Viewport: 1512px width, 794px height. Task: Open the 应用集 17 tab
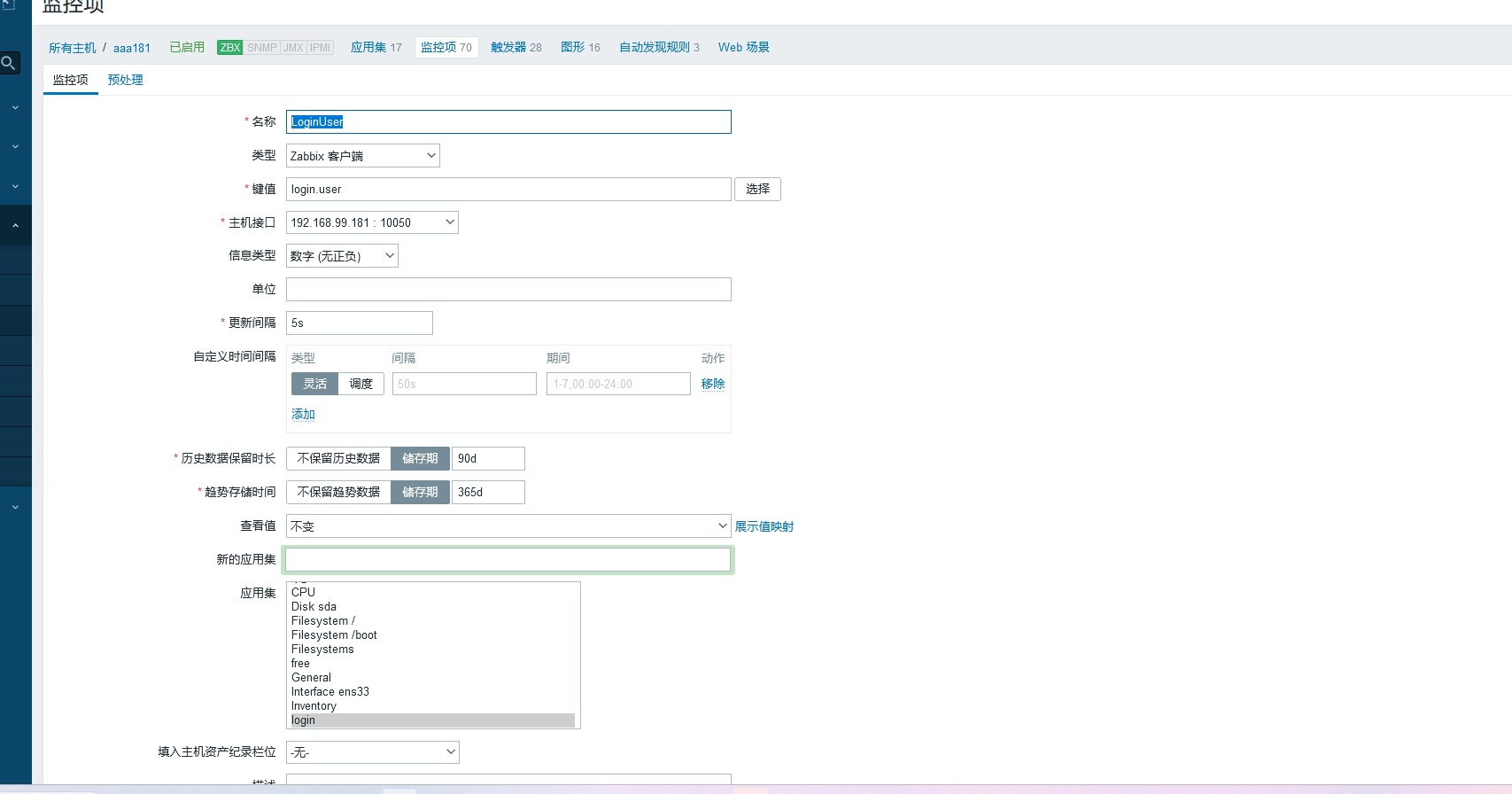click(376, 48)
